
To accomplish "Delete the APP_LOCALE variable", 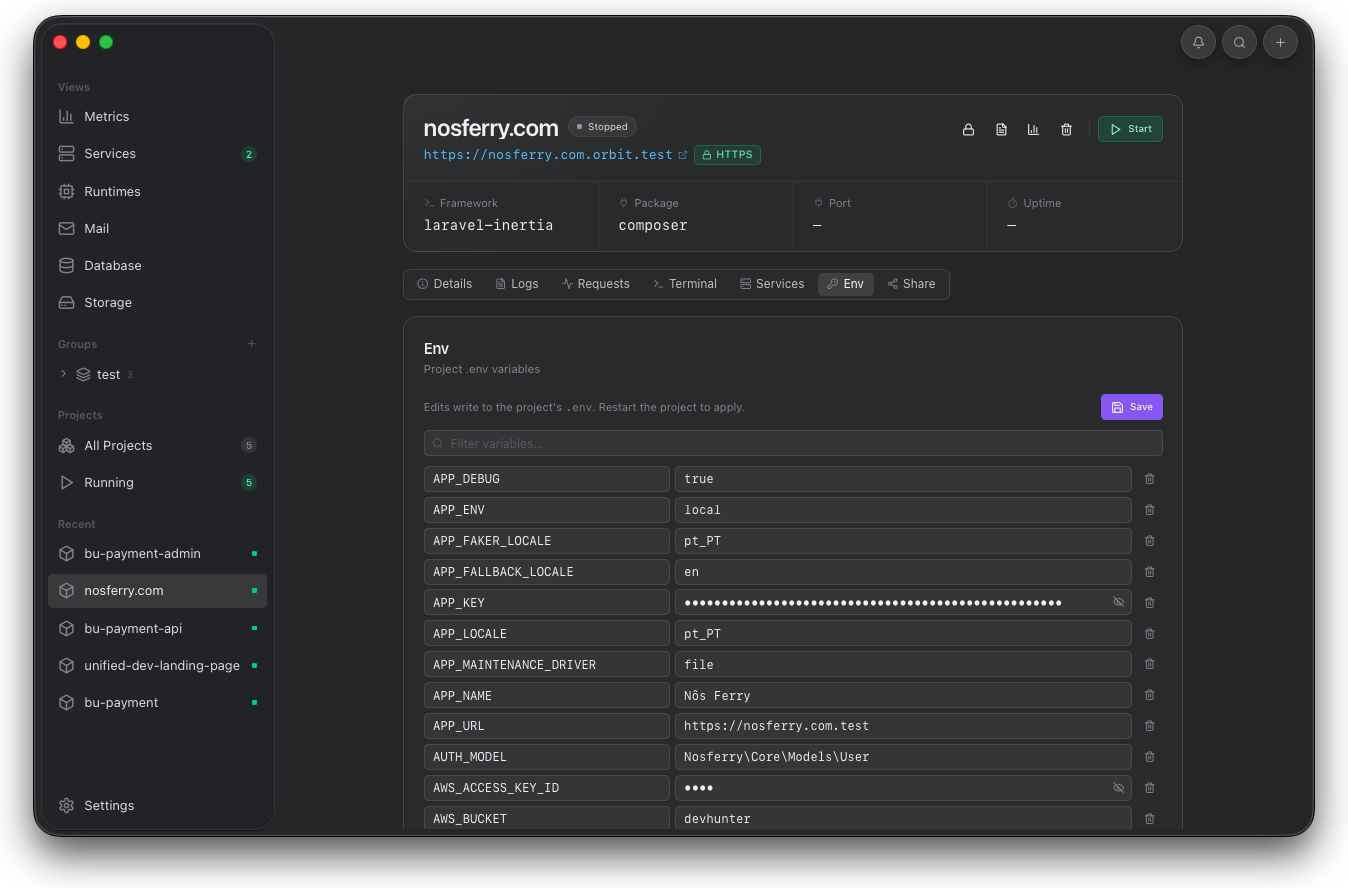I will (x=1150, y=634).
